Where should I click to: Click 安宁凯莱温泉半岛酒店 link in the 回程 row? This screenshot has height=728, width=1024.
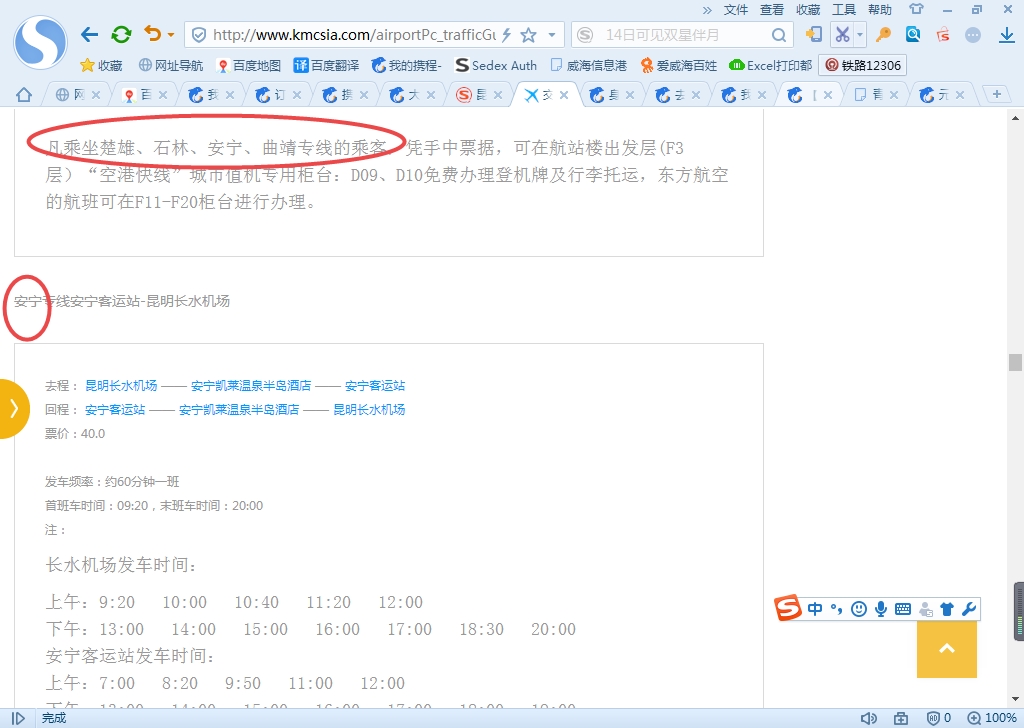point(239,409)
